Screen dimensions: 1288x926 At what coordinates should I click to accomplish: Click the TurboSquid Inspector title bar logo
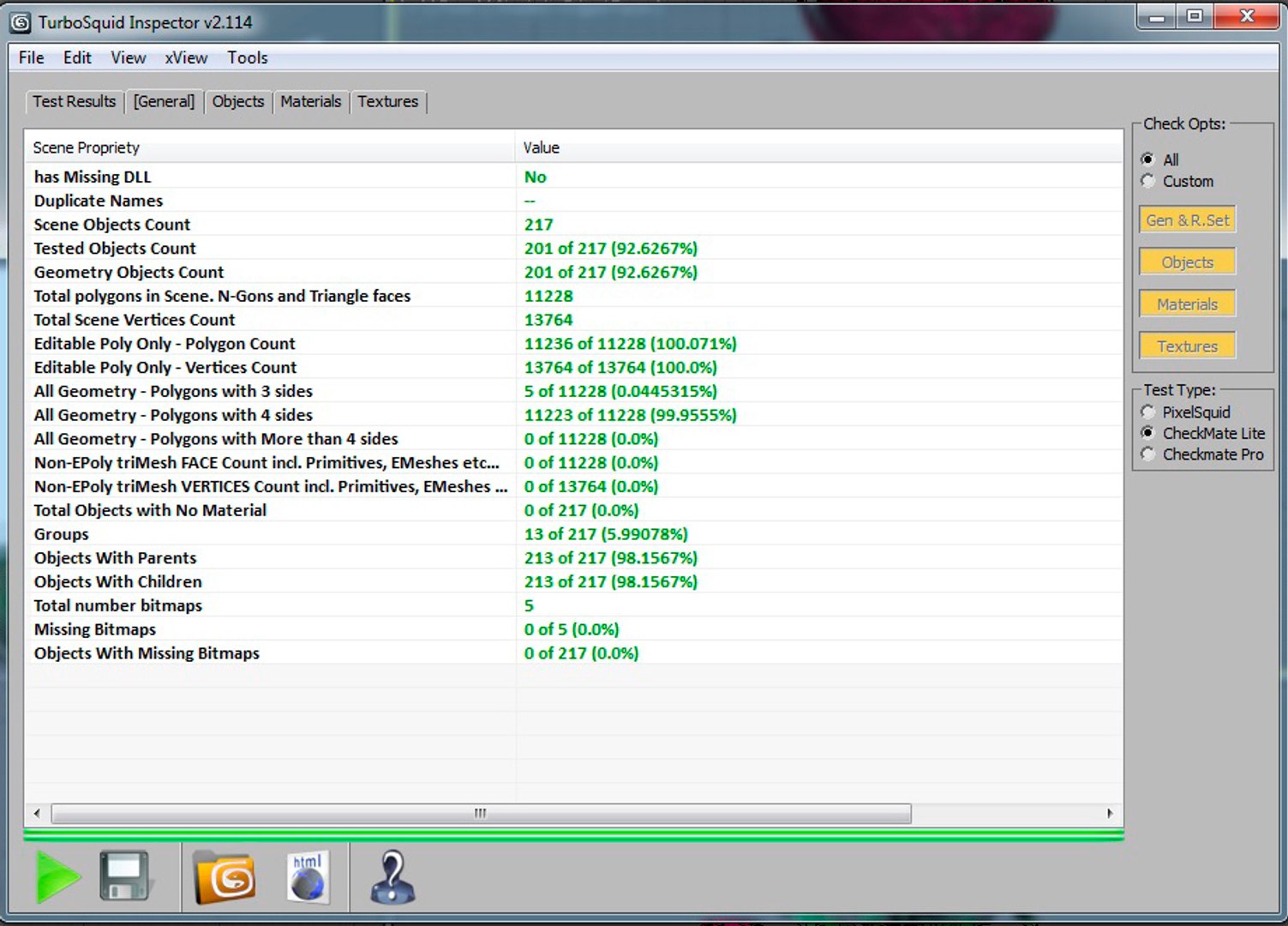pyautogui.click(x=21, y=22)
